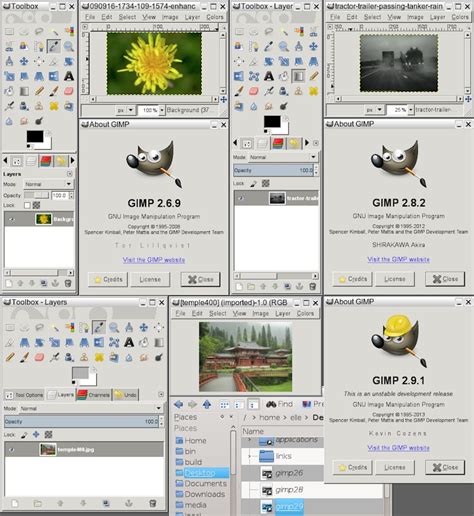474x516 pixels.
Task: Select the Pencil tool in GIMP 2.8.2 toolbox
Action: tap(313, 76)
